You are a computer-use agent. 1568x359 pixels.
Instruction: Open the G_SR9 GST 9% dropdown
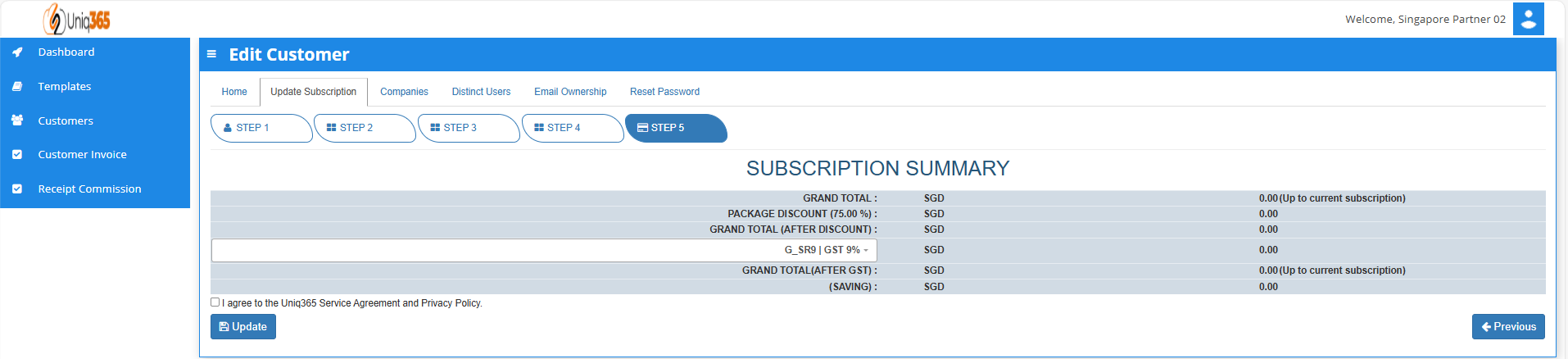click(544, 250)
